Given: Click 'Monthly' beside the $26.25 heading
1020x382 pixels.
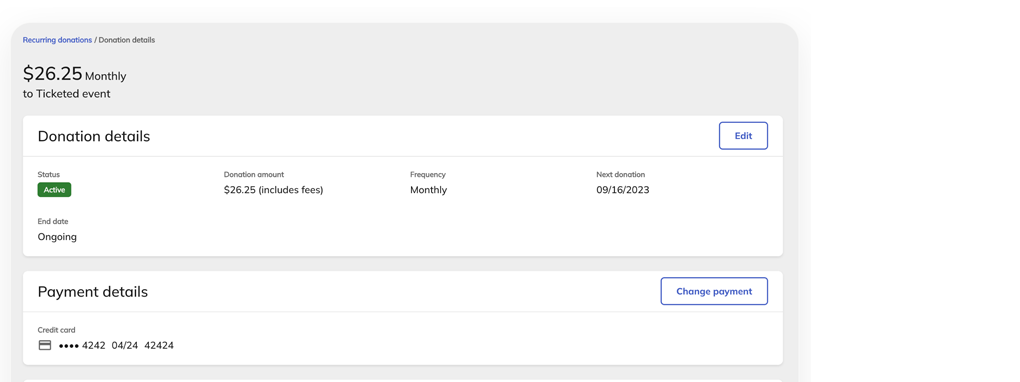Looking at the screenshot, I should tap(105, 76).
